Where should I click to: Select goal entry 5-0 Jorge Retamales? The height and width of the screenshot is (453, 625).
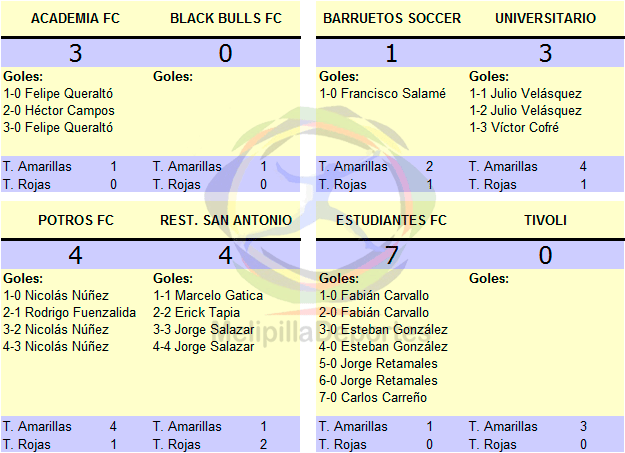[378, 364]
